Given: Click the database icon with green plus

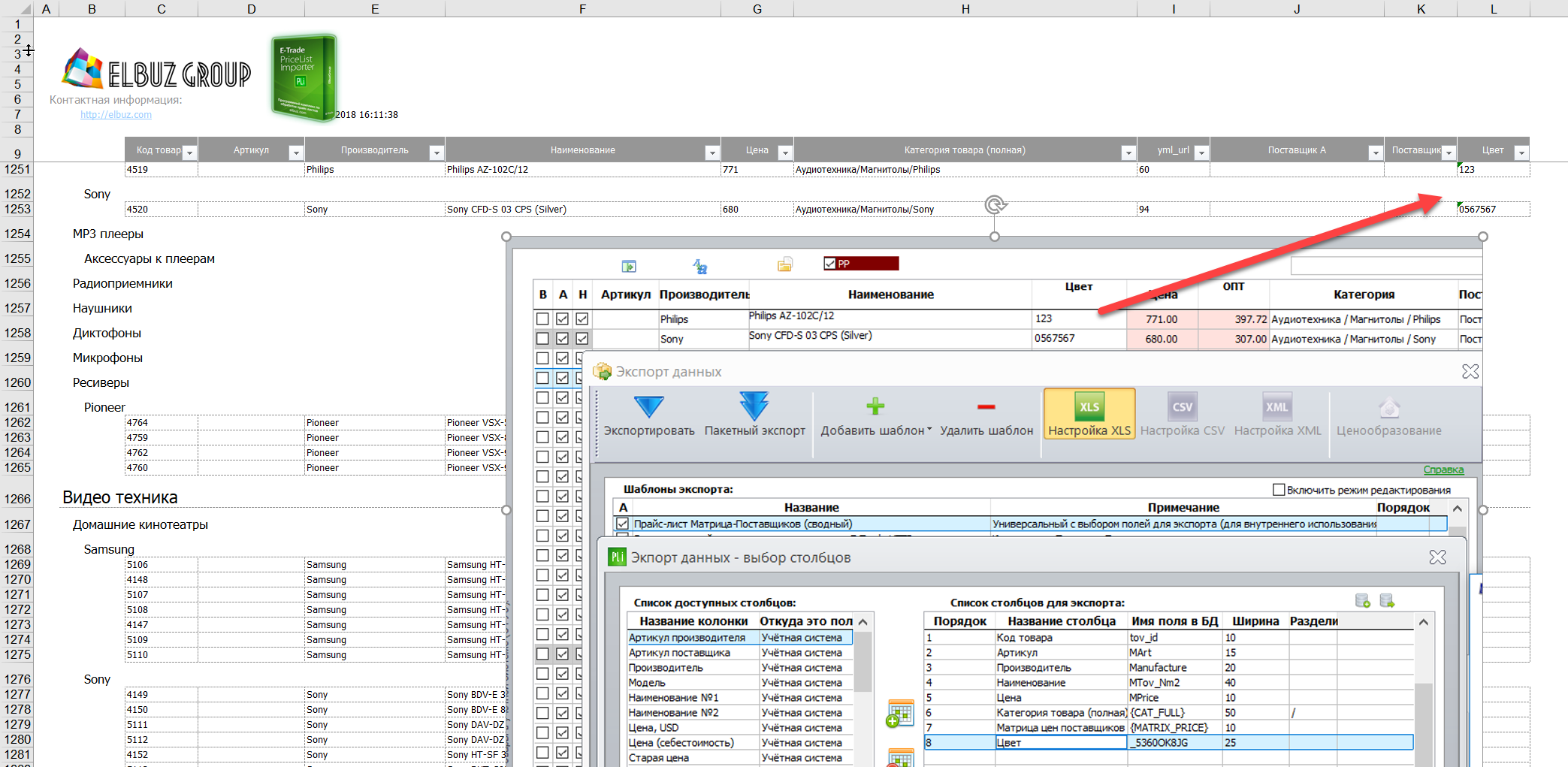Looking at the screenshot, I should pyautogui.click(x=1362, y=600).
